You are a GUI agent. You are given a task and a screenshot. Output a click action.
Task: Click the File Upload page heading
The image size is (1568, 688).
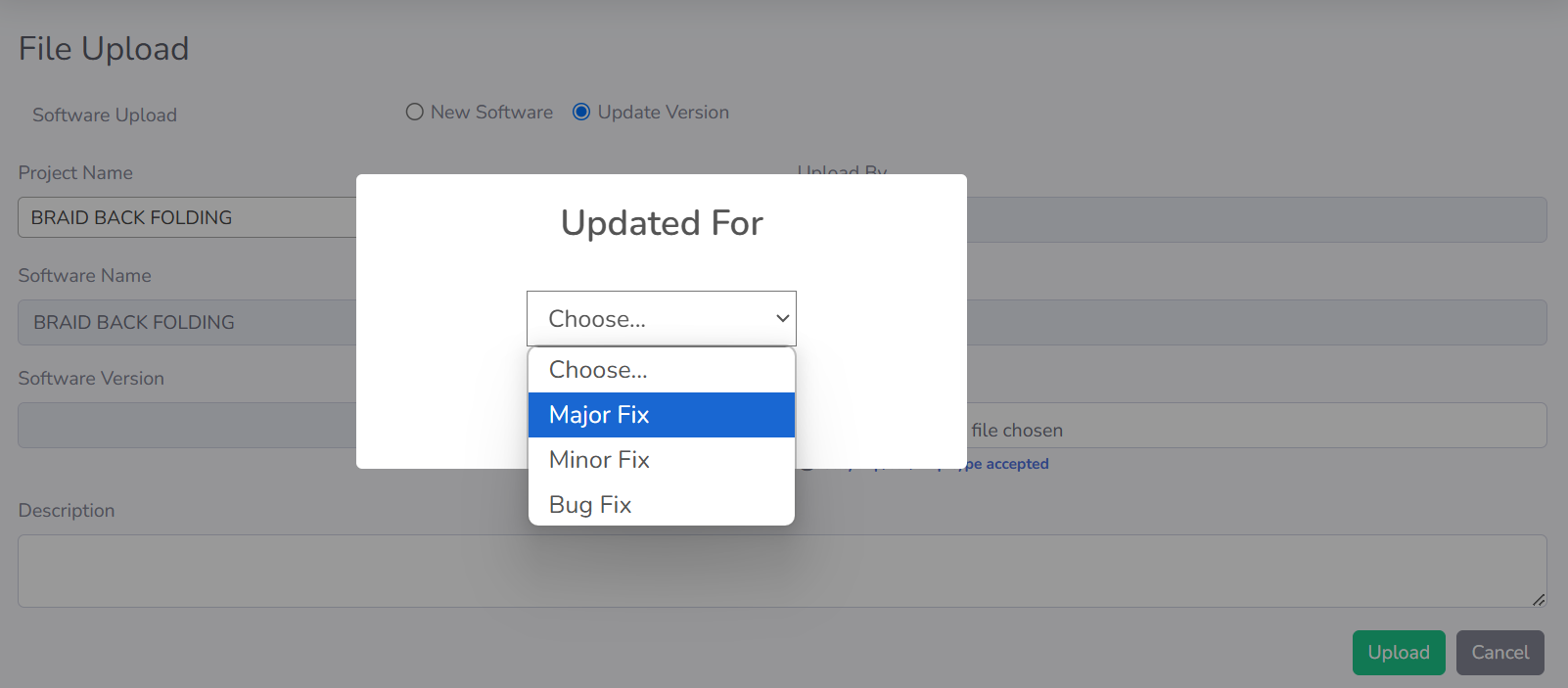coord(104,49)
